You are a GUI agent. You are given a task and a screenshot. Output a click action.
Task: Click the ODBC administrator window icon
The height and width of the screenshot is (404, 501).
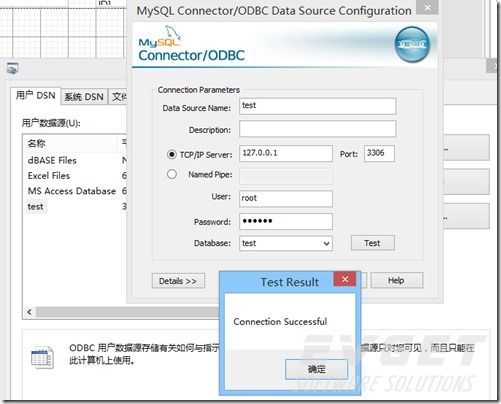tap(13, 68)
